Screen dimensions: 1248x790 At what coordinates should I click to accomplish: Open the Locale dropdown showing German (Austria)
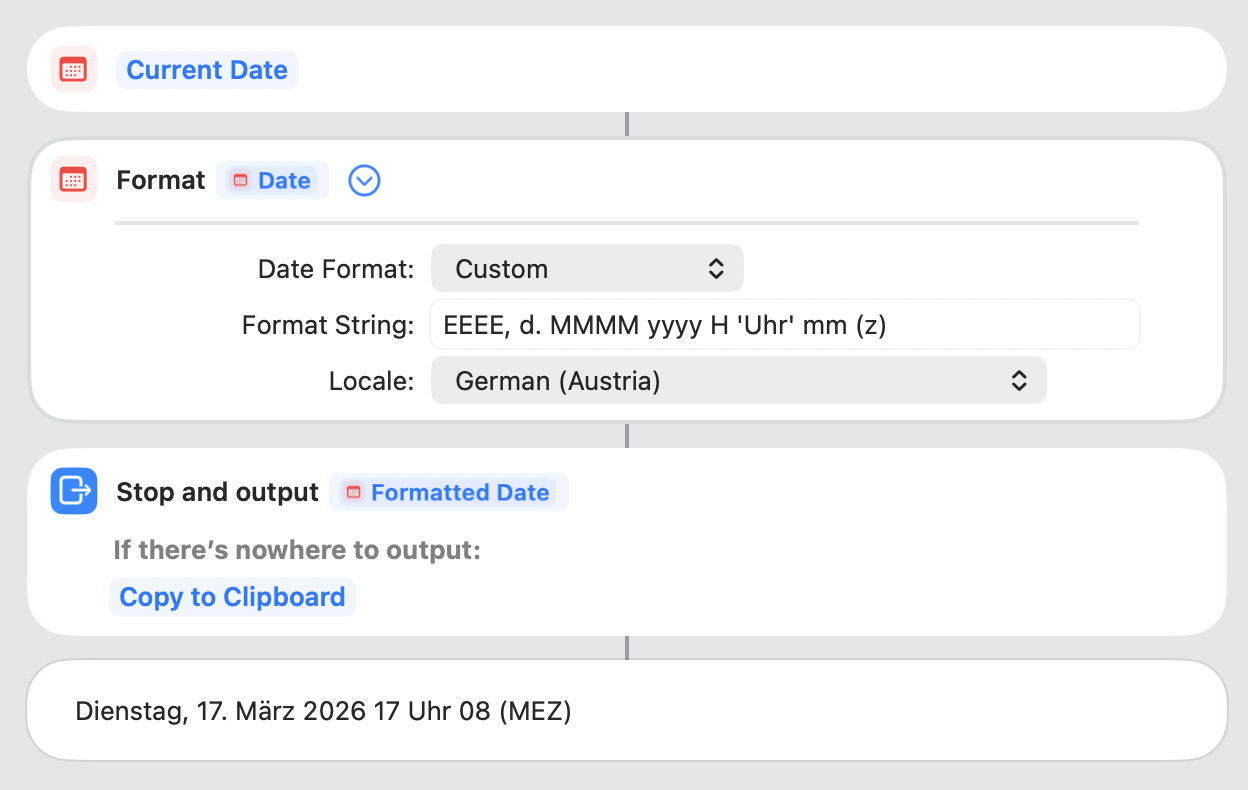[738, 380]
